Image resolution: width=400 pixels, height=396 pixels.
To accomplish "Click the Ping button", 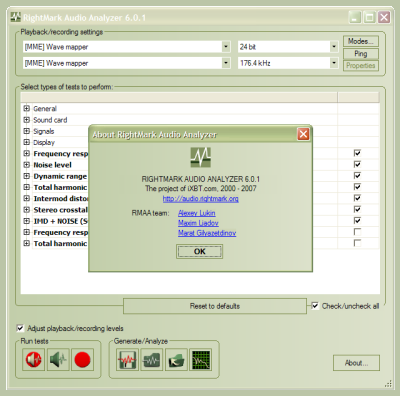I will point(361,54).
